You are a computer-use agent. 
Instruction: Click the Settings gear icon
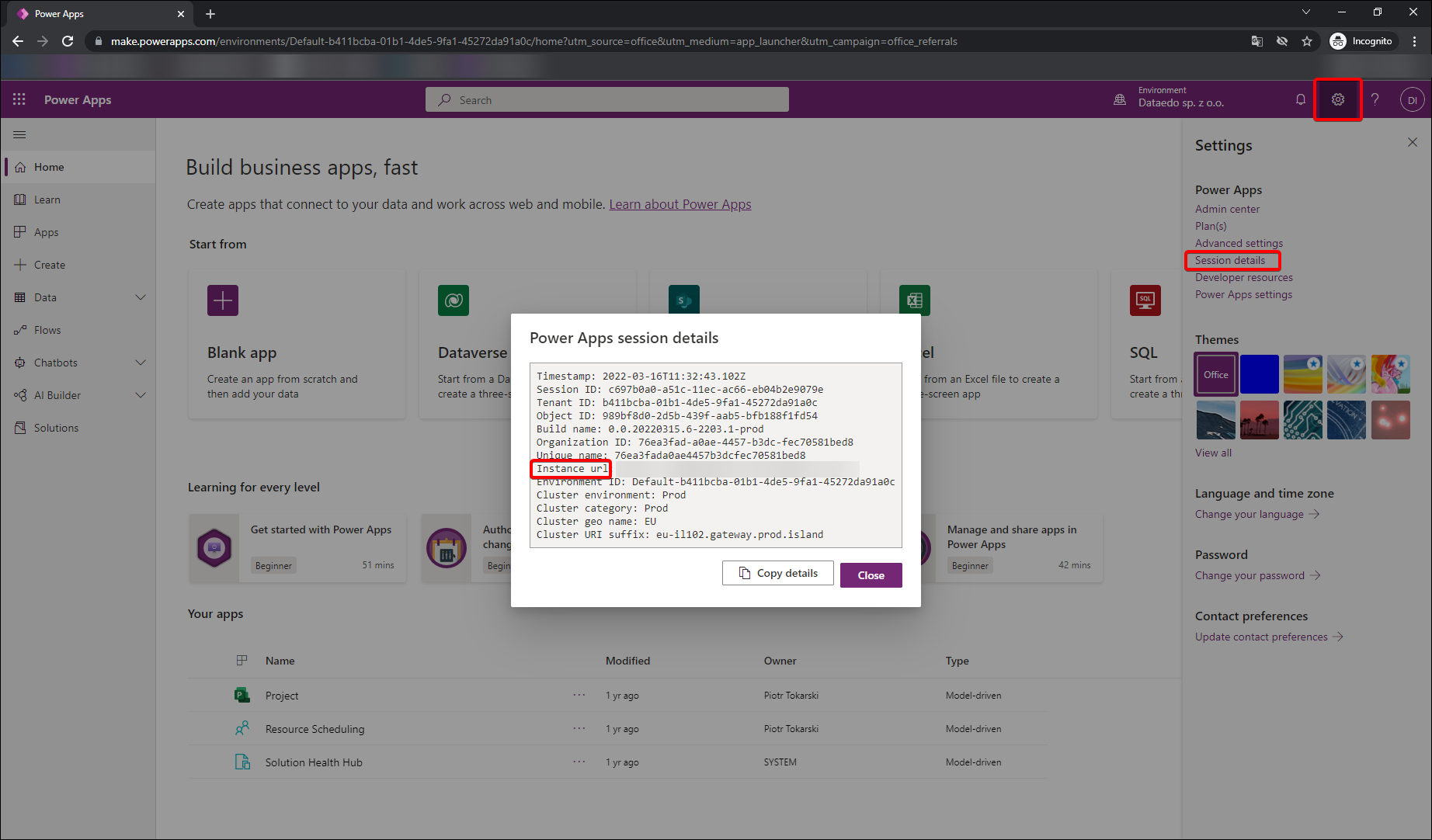[1337, 99]
